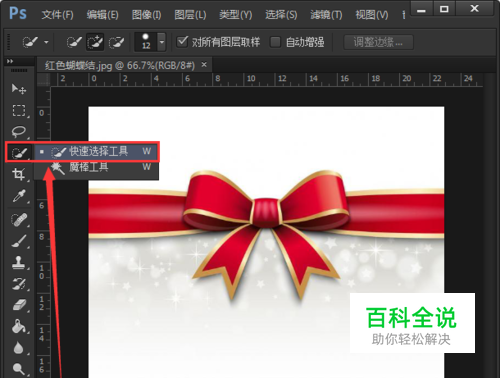Close the 红色蝴蝶结.jpg document tab
The height and width of the screenshot is (378, 500).
pyautogui.click(x=204, y=65)
